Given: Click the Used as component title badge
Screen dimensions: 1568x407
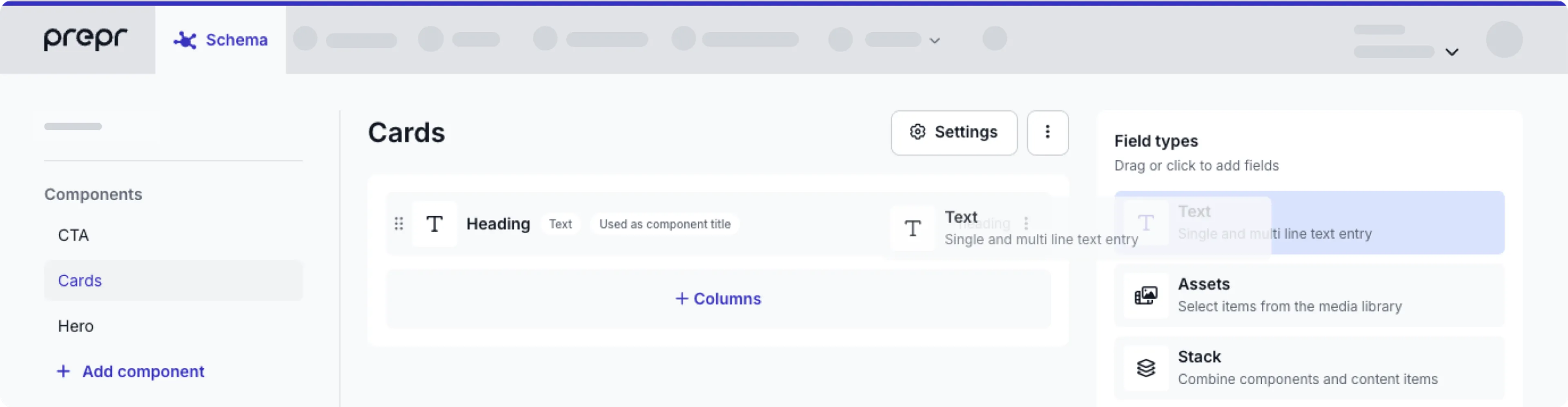Looking at the screenshot, I should [665, 224].
